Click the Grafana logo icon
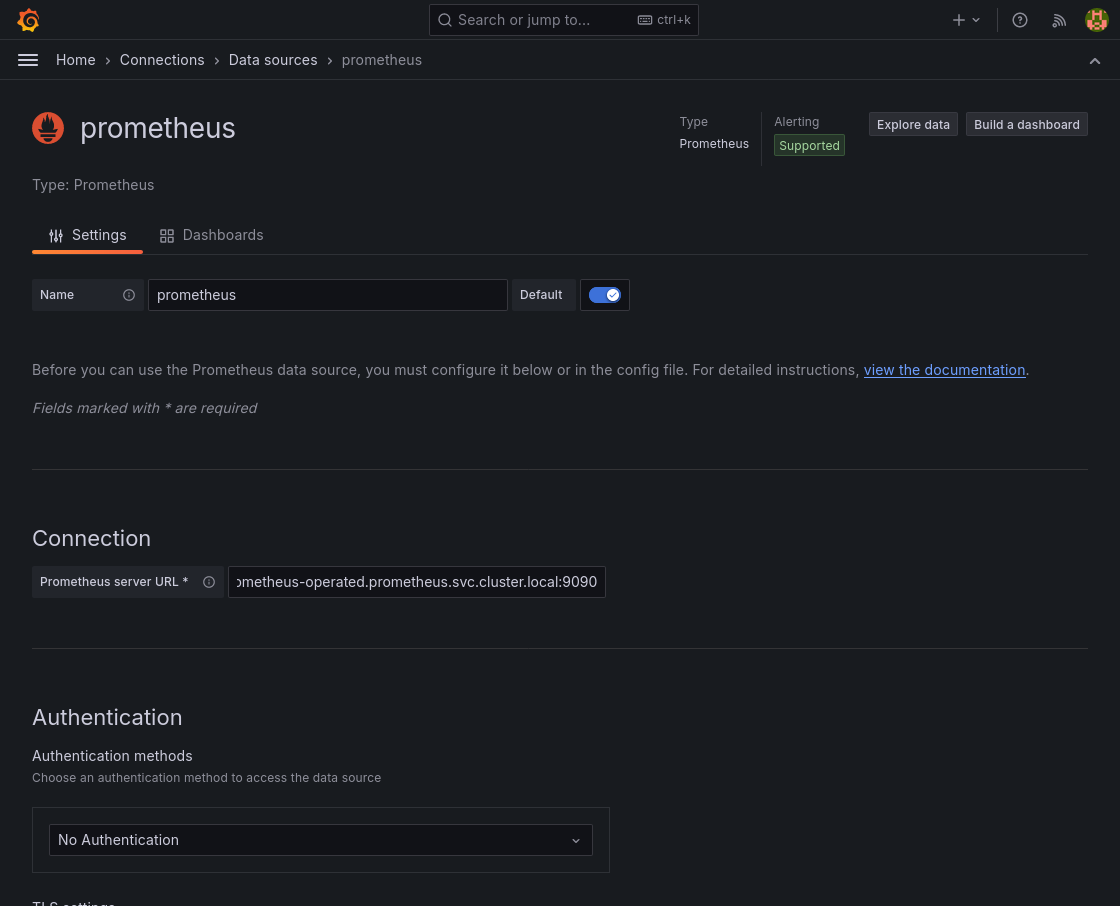Viewport: 1120px width, 906px height. 28,20
